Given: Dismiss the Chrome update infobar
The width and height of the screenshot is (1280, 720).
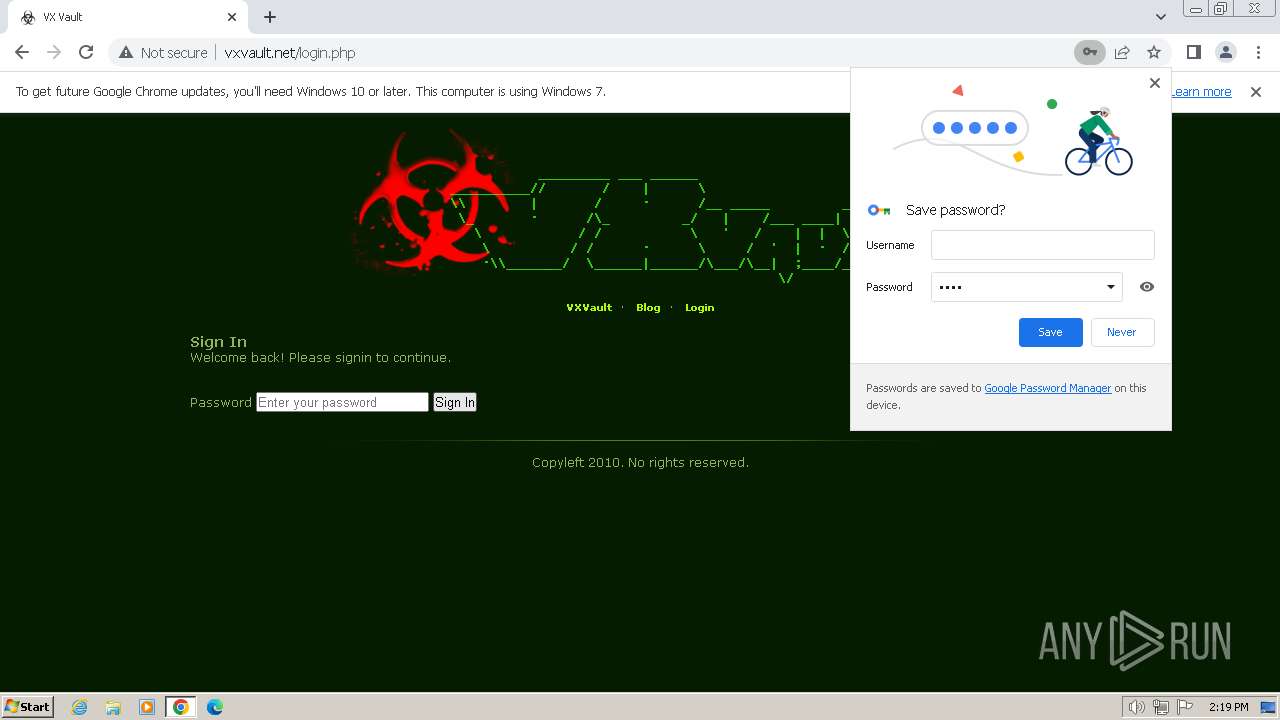Looking at the screenshot, I should [1256, 91].
